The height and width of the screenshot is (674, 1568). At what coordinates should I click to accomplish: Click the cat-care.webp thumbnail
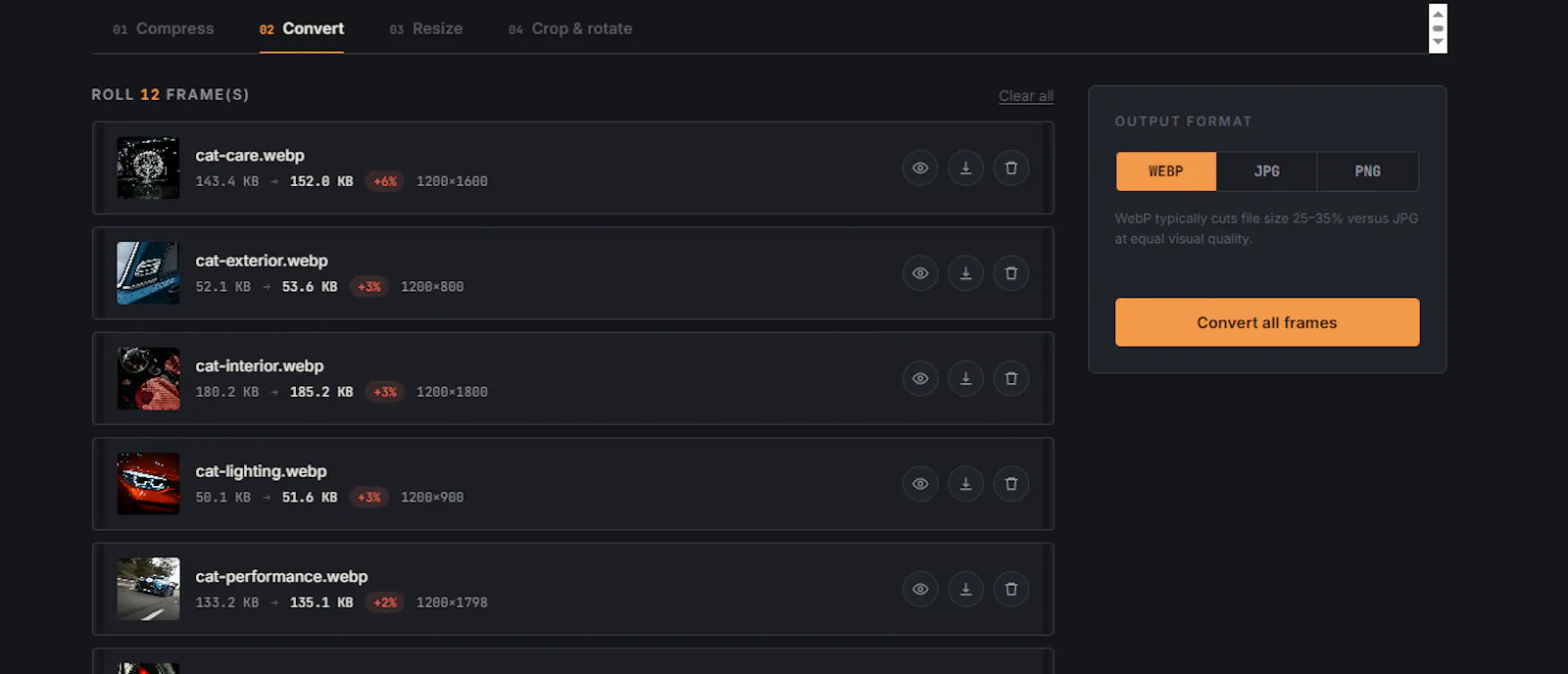click(148, 168)
